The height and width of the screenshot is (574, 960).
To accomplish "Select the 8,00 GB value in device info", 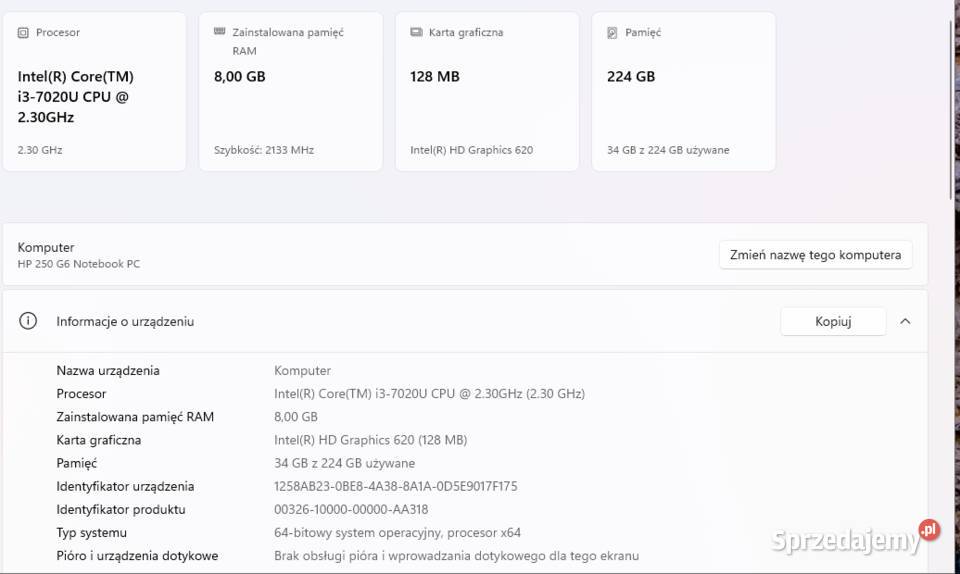I will coord(296,417).
